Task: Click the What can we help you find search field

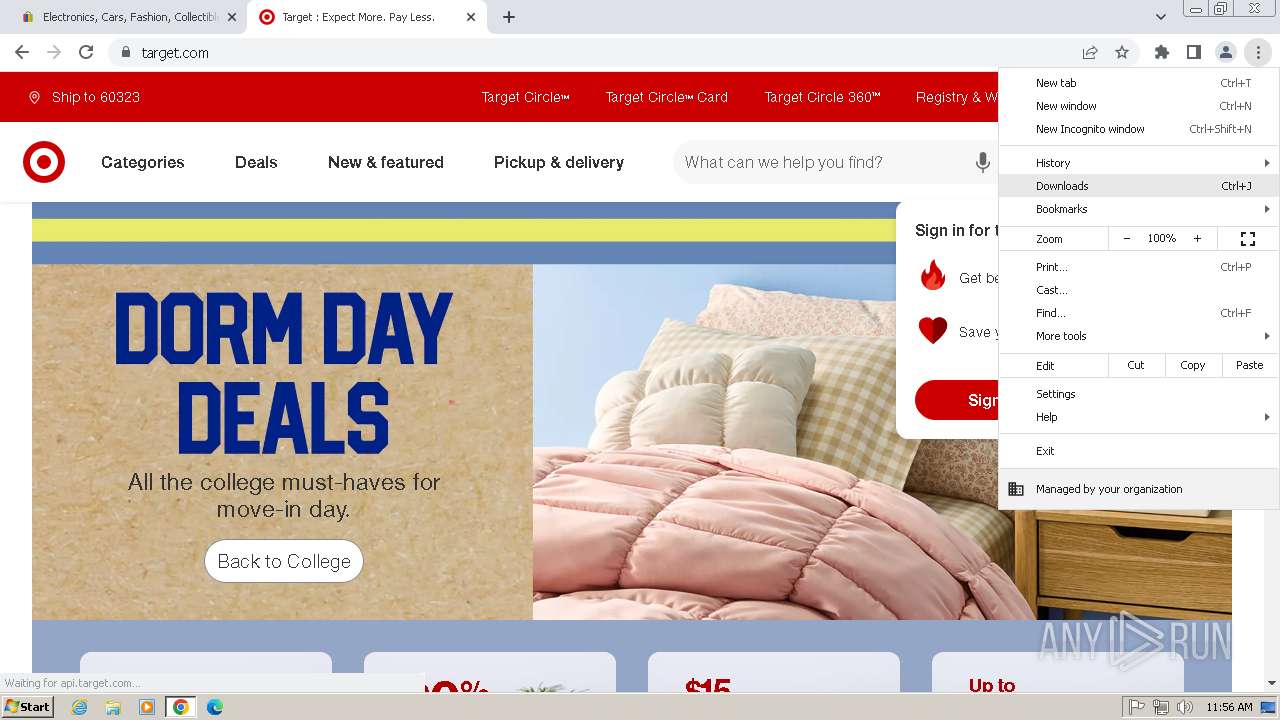Action: click(x=820, y=162)
